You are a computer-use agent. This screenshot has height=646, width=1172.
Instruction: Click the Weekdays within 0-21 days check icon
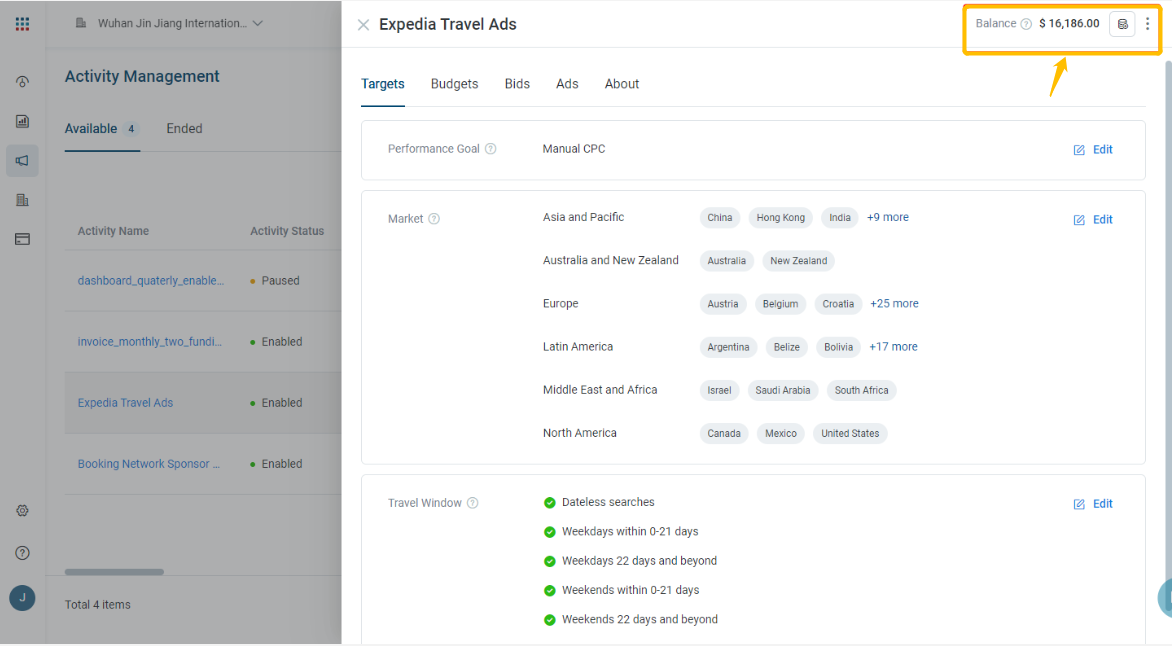549,532
